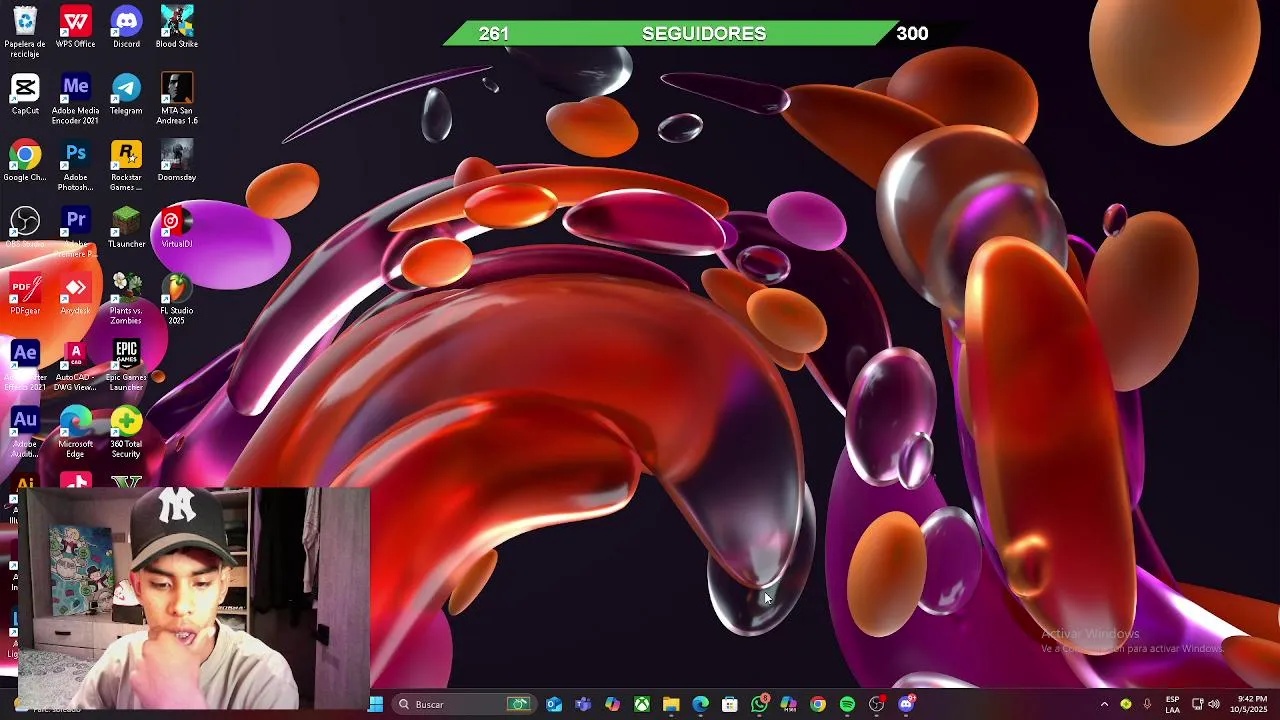Viewport: 1280px width, 720px height.
Task: Launch WPS Office from the desktop
Action: pos(75,27)
